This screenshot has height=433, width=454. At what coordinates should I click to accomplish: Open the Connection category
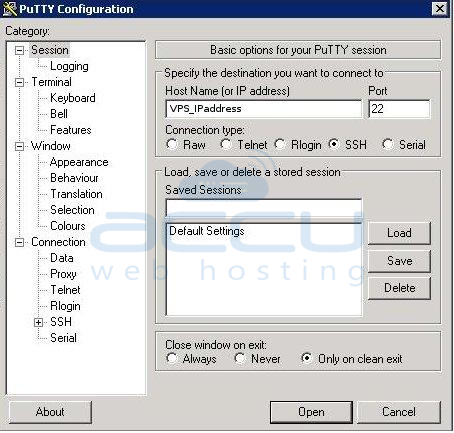[58, 242]
